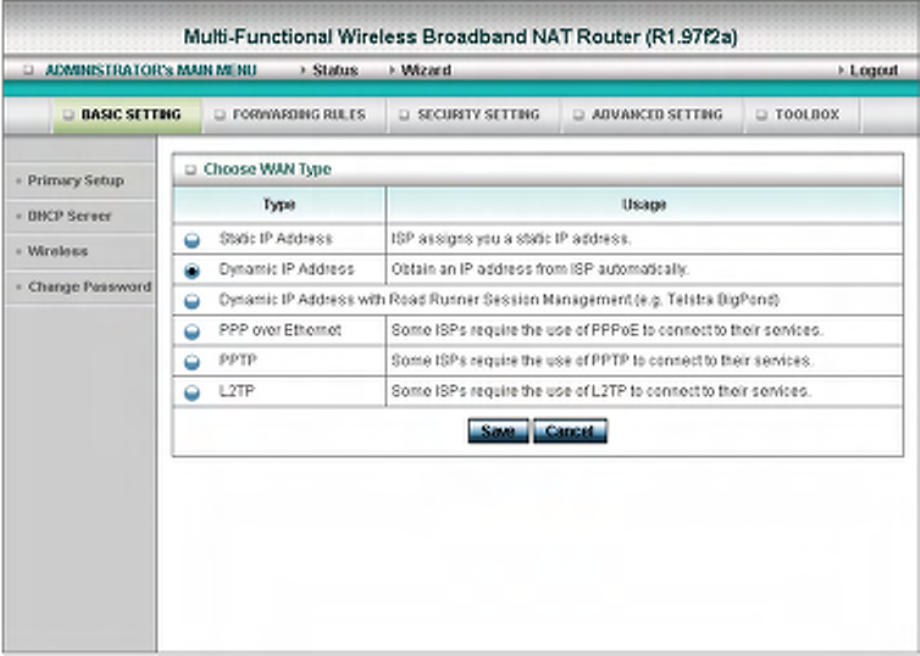Open Change Password in the sidebar
The image size is (920, 656).
pyautogui.click(x=90, y=287)
